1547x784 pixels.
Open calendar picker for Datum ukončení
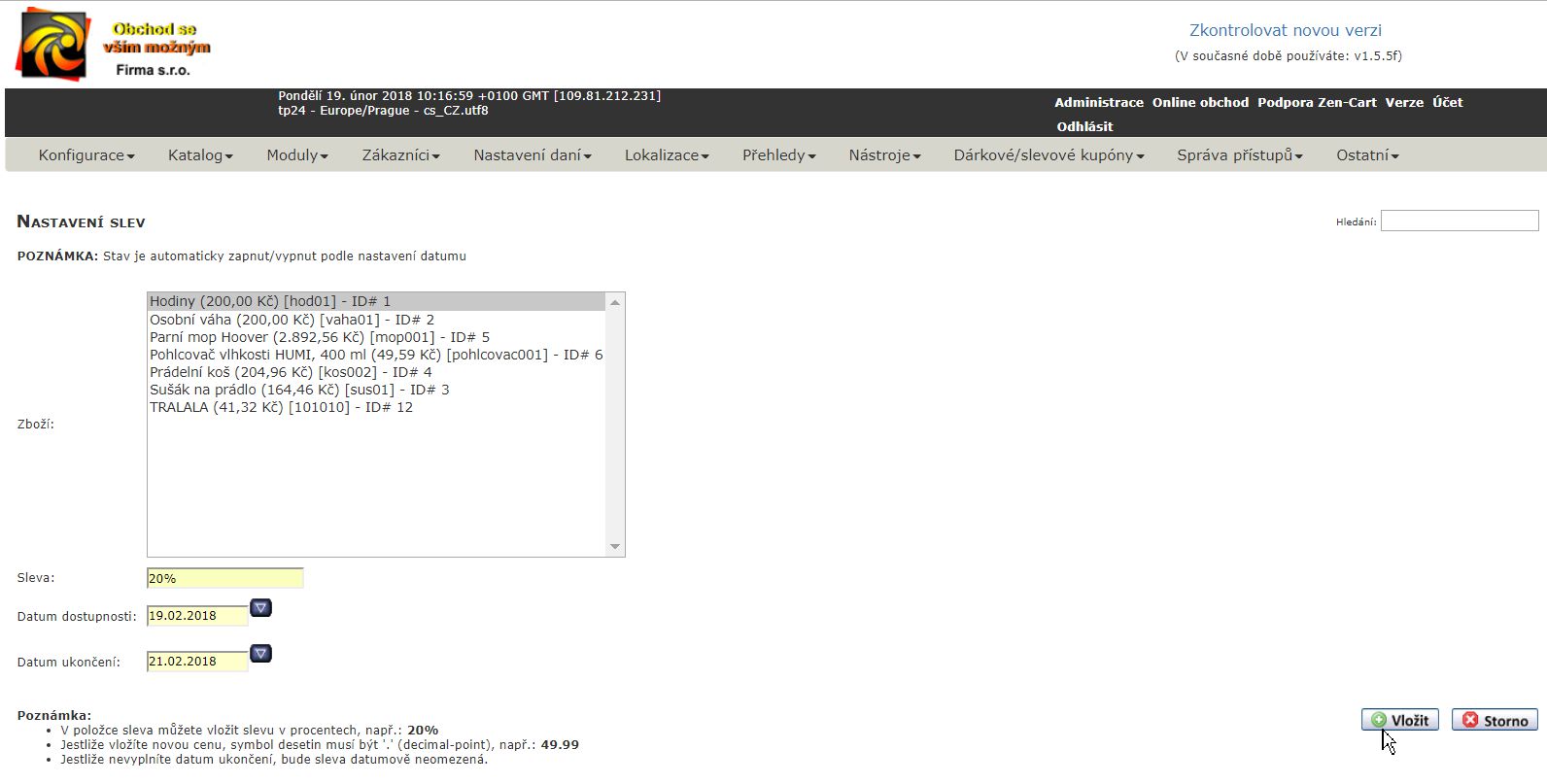point(260,654)
